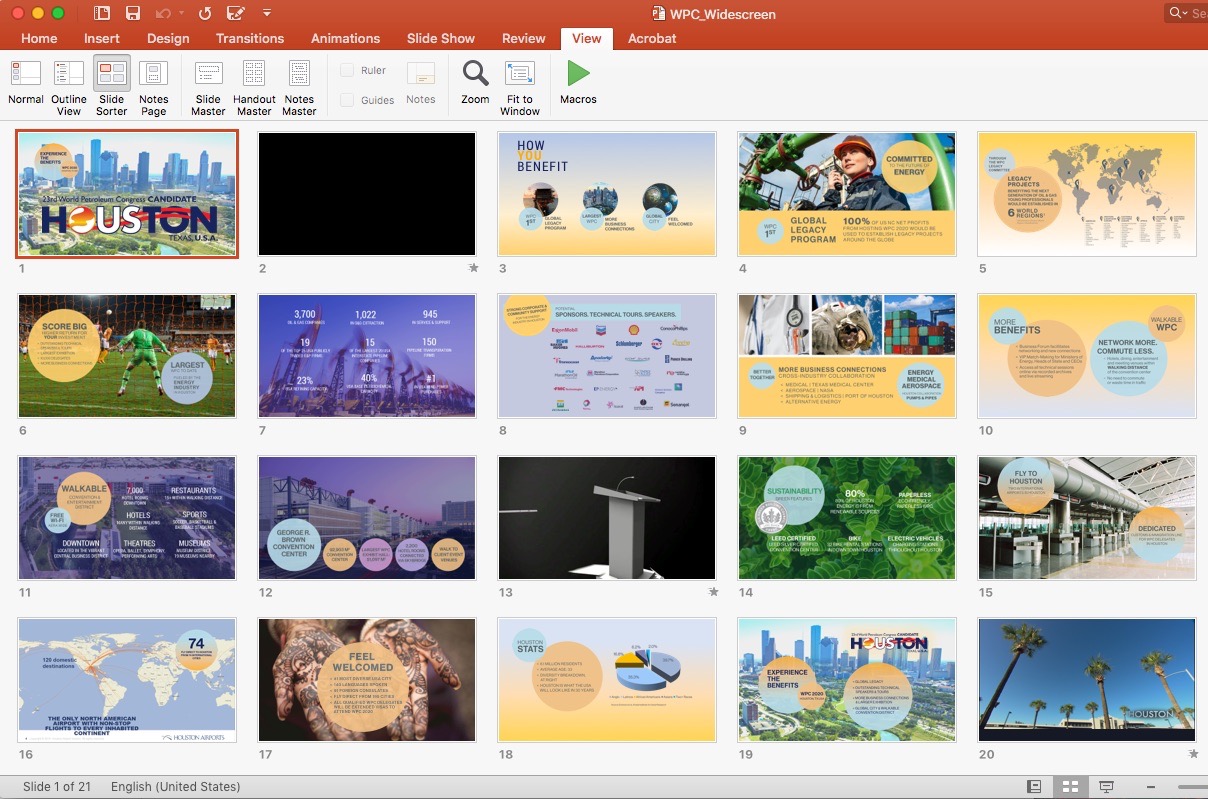Expand the Quick Access Toolbar customization chevron
Image resolution: width=1208 pixels, height=799 pixels.
point(266,12)
